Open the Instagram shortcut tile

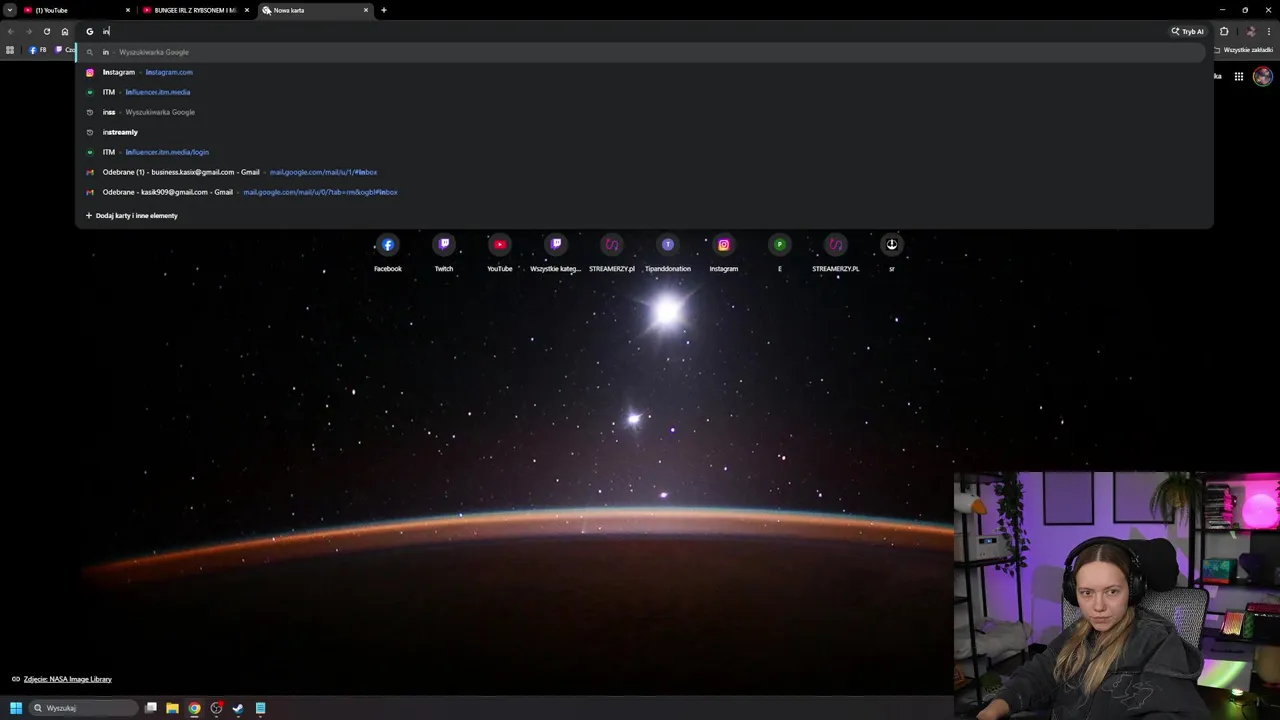coord(724,252)
